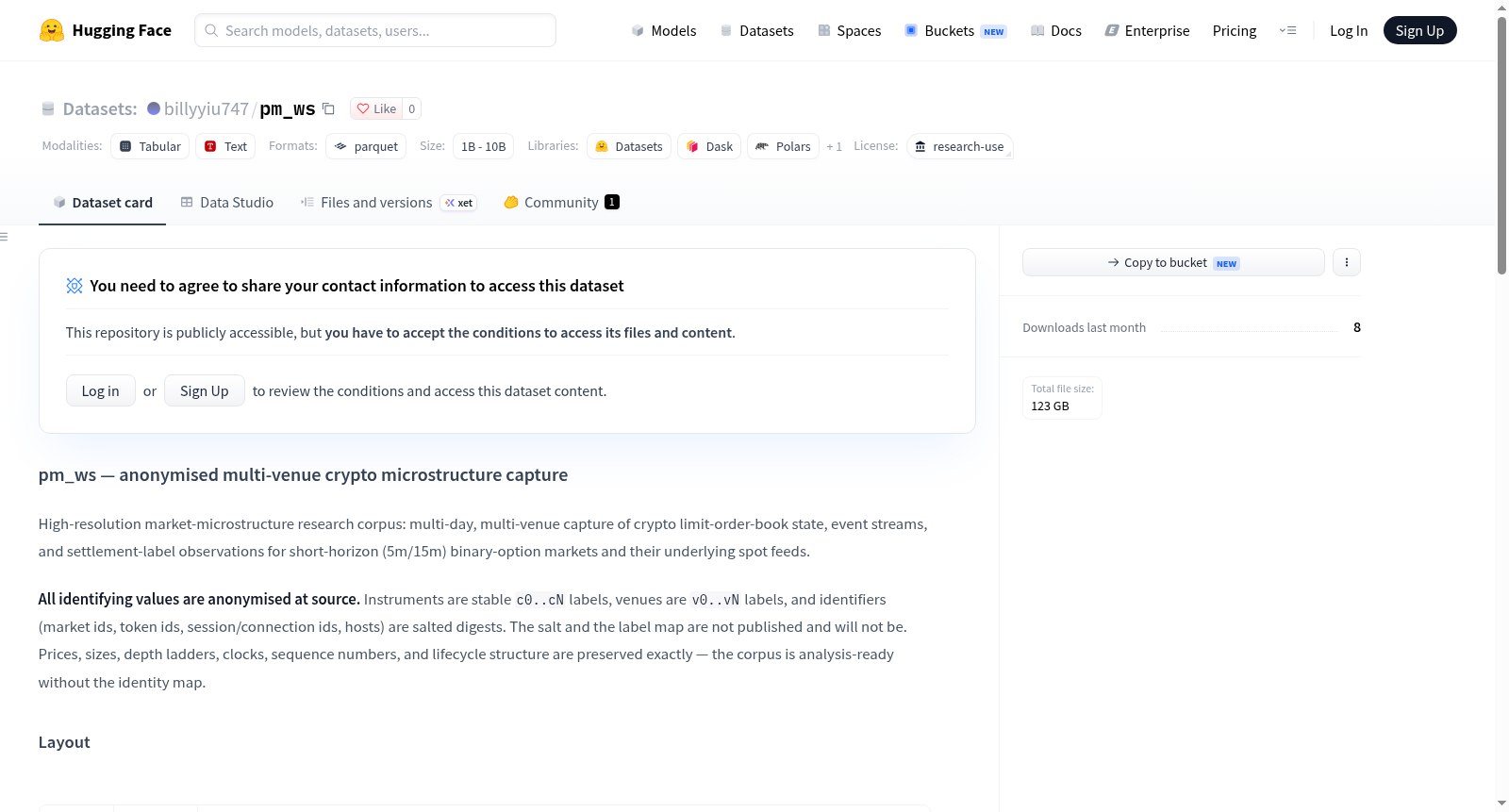Click Log In in the header
Screen dimensions: 1509x812
(1349, 30)
